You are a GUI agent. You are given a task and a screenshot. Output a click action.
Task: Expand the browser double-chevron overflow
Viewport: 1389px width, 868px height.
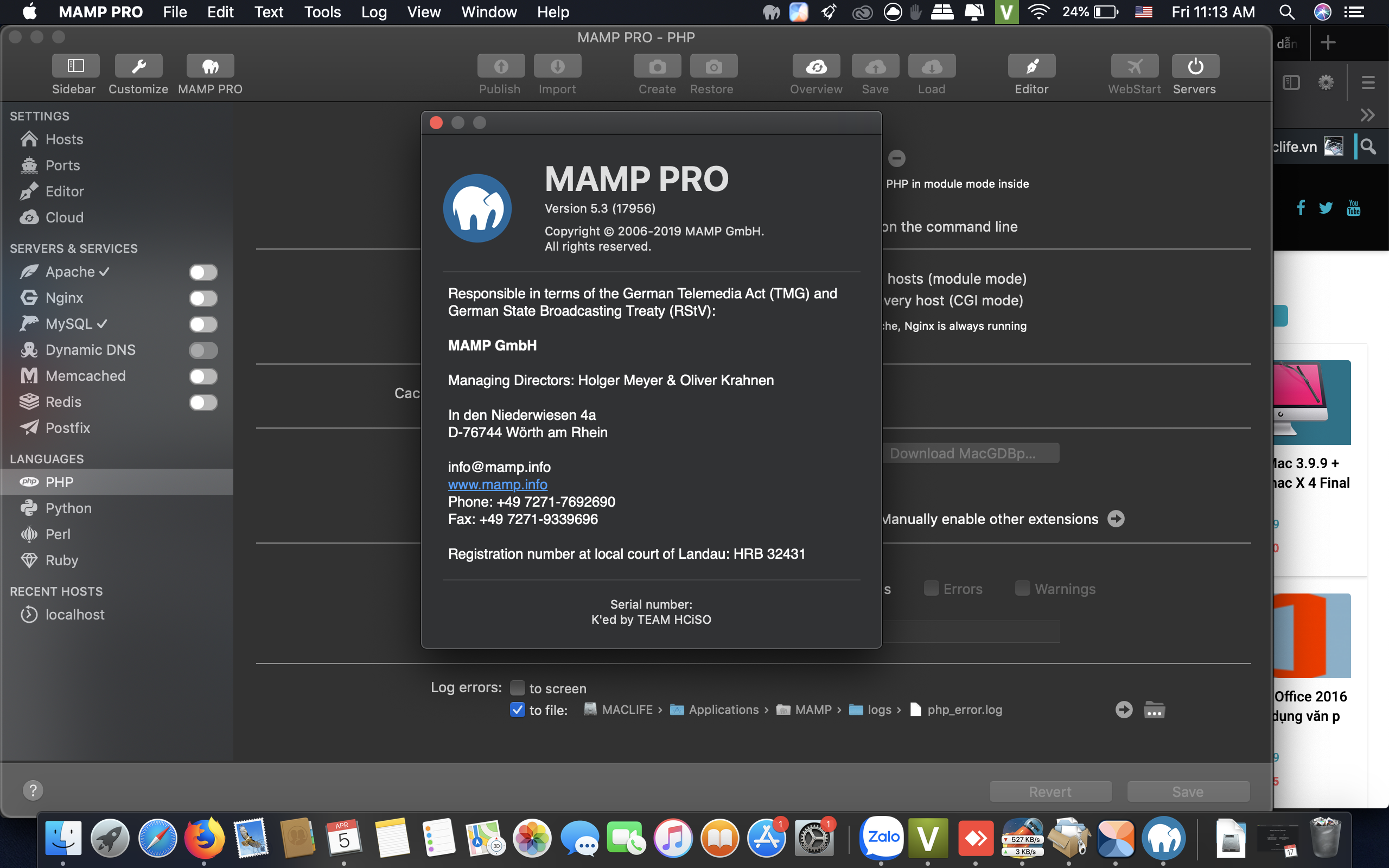point(1367,116)
